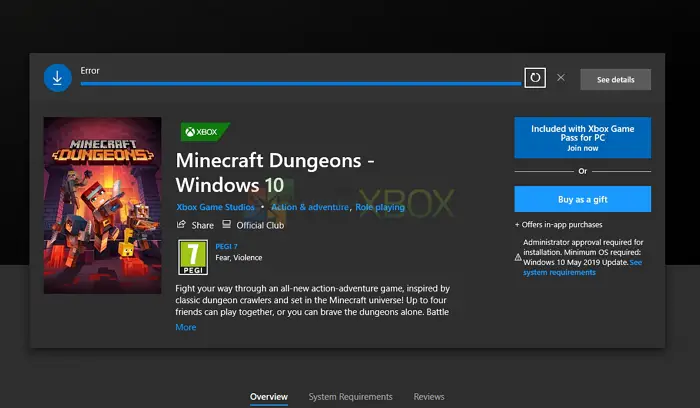Switch to the System Requirements tab
700x408 pixels.
(350, 397)
